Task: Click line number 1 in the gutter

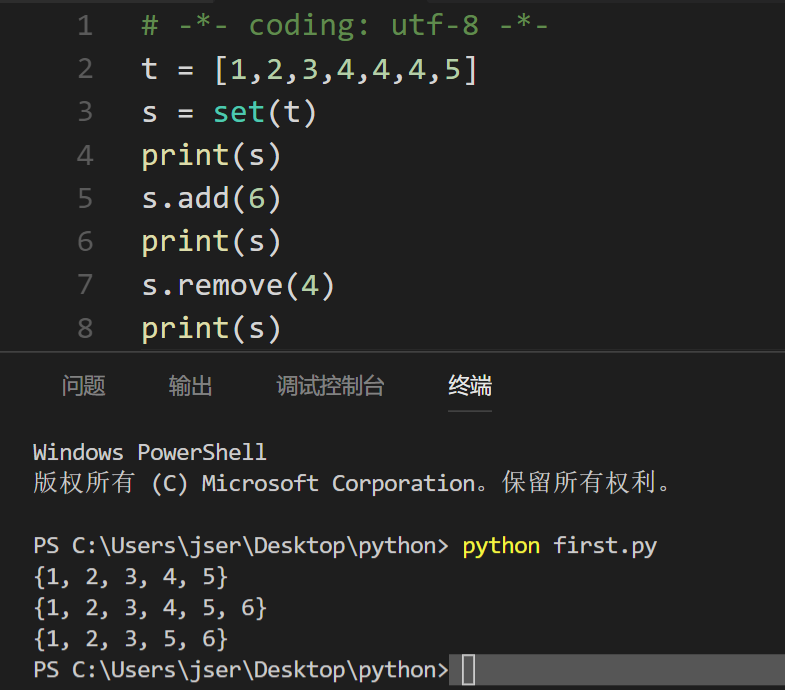Action: coord(86,26)
